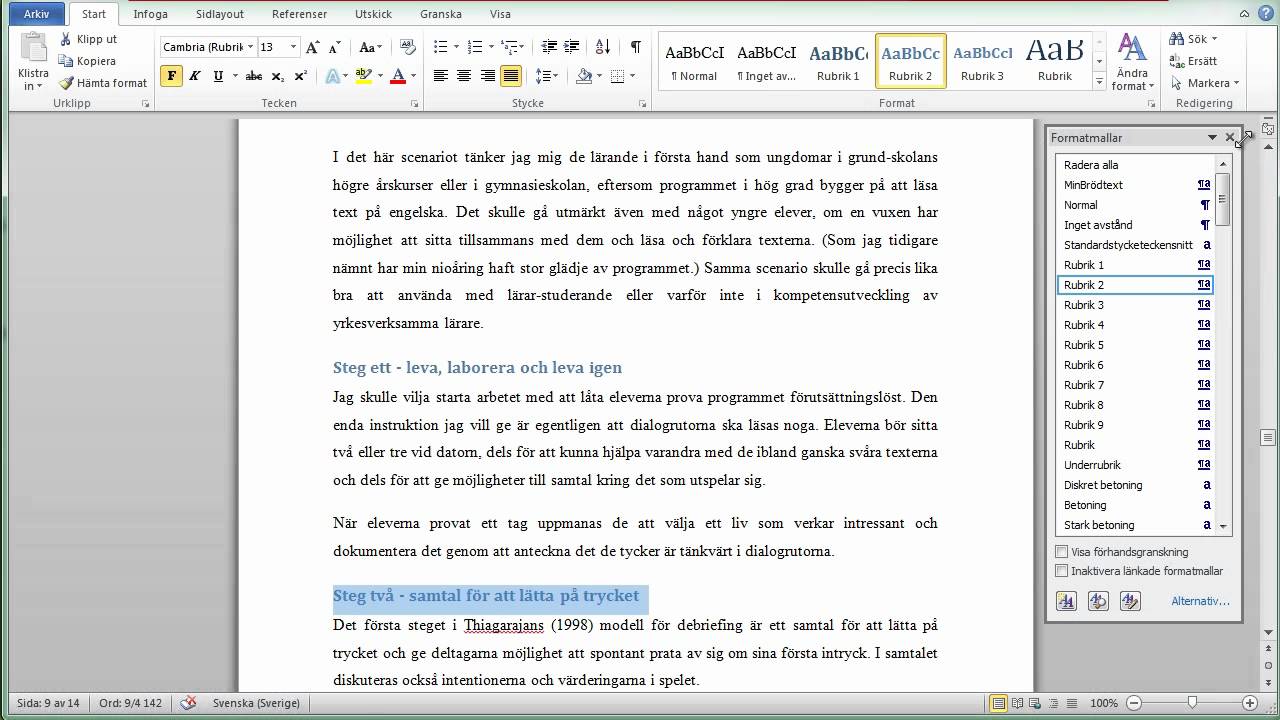Switch to full screen reading view
The image size is (1280, 720).
coord(1017,703)
